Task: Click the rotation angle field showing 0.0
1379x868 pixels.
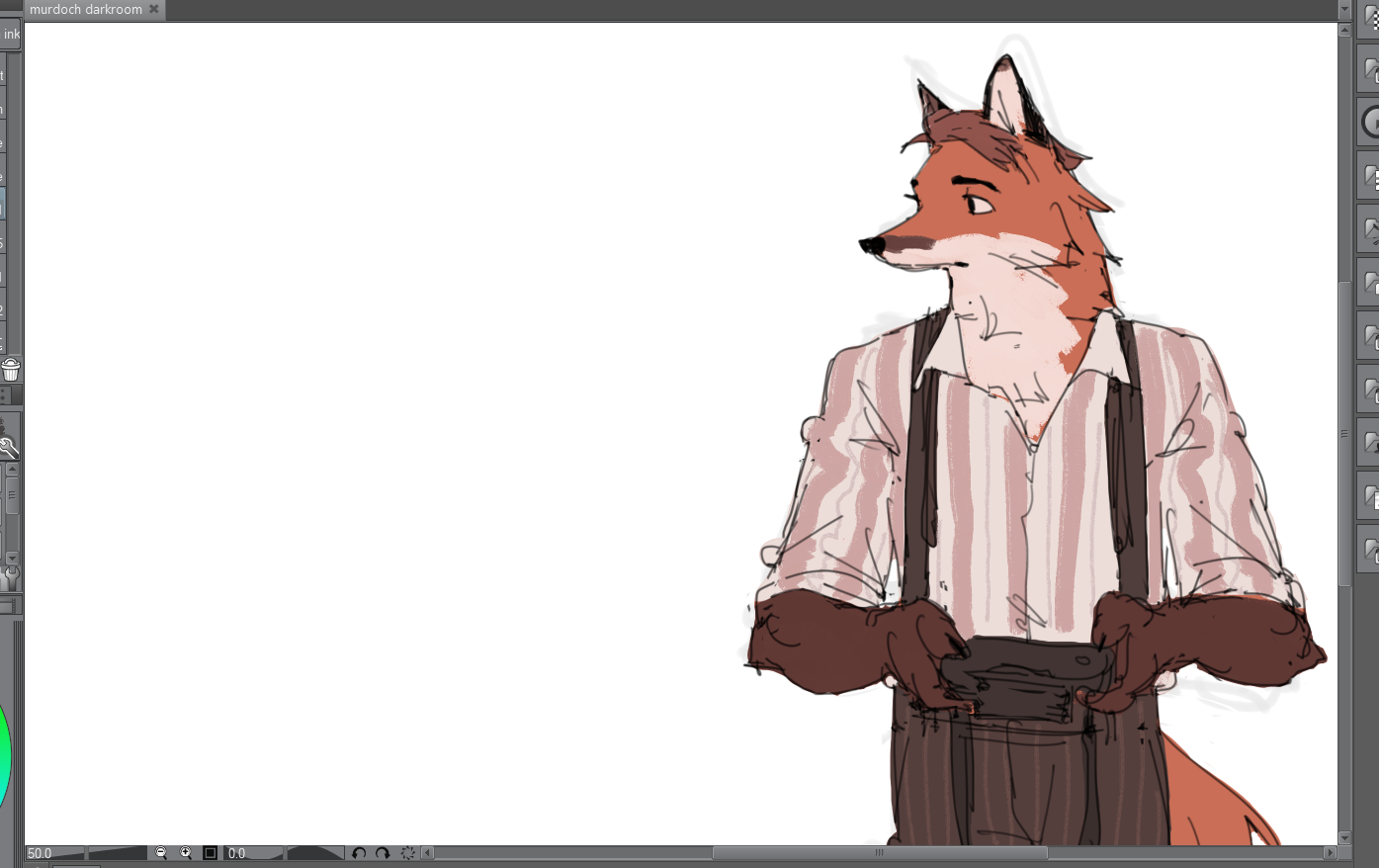Action: click(x=252, y=853)
